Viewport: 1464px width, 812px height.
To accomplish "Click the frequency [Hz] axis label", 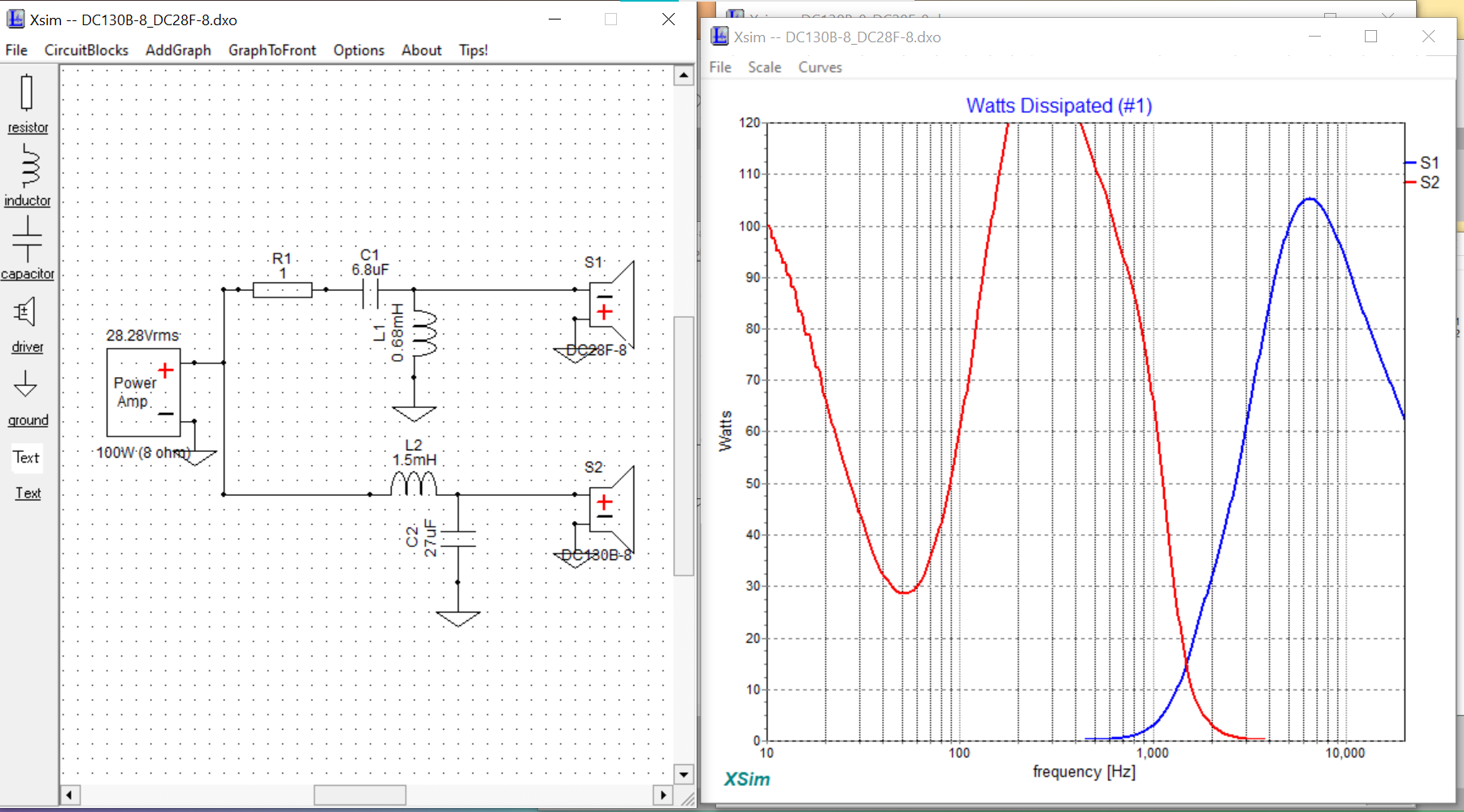I will [1084, 771].
